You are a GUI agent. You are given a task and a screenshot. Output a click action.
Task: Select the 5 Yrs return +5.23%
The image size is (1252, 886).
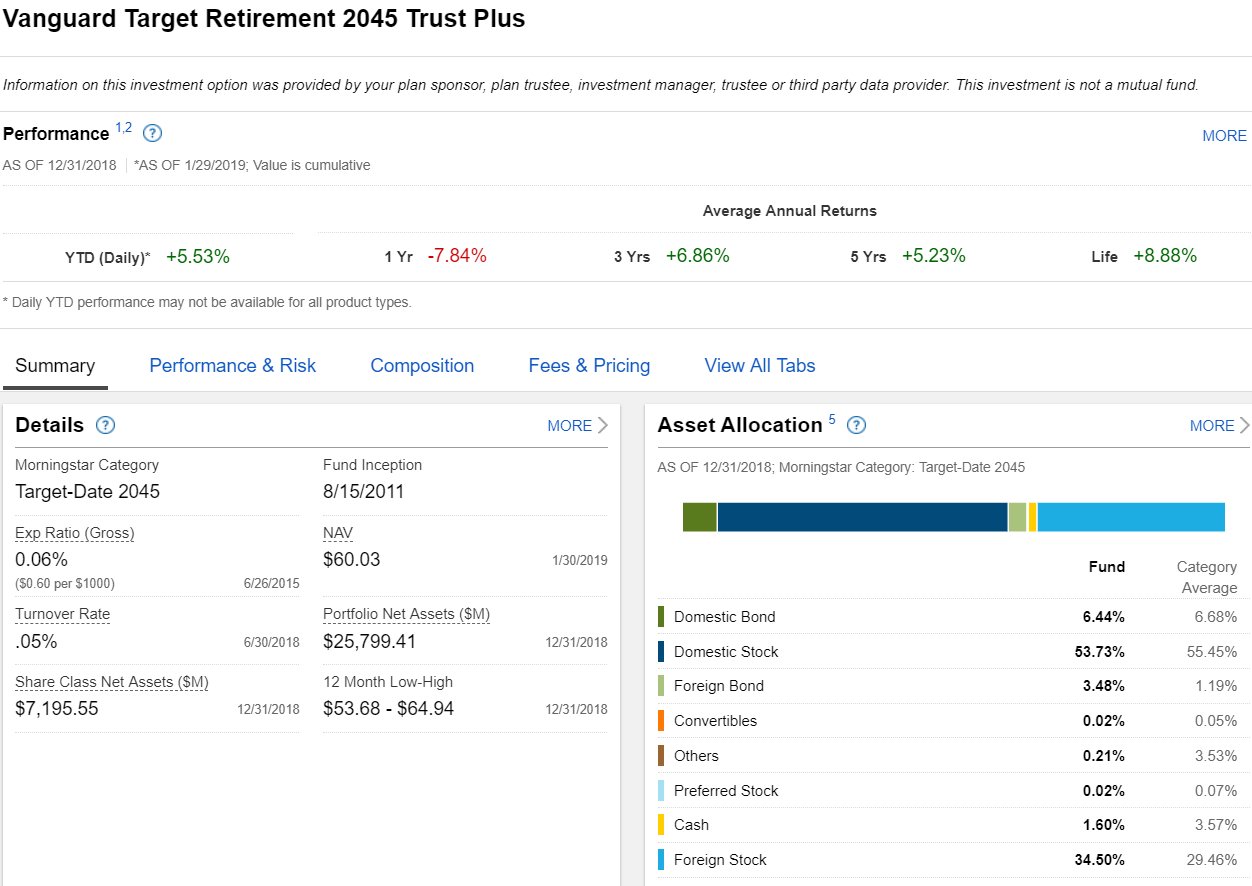934,256
